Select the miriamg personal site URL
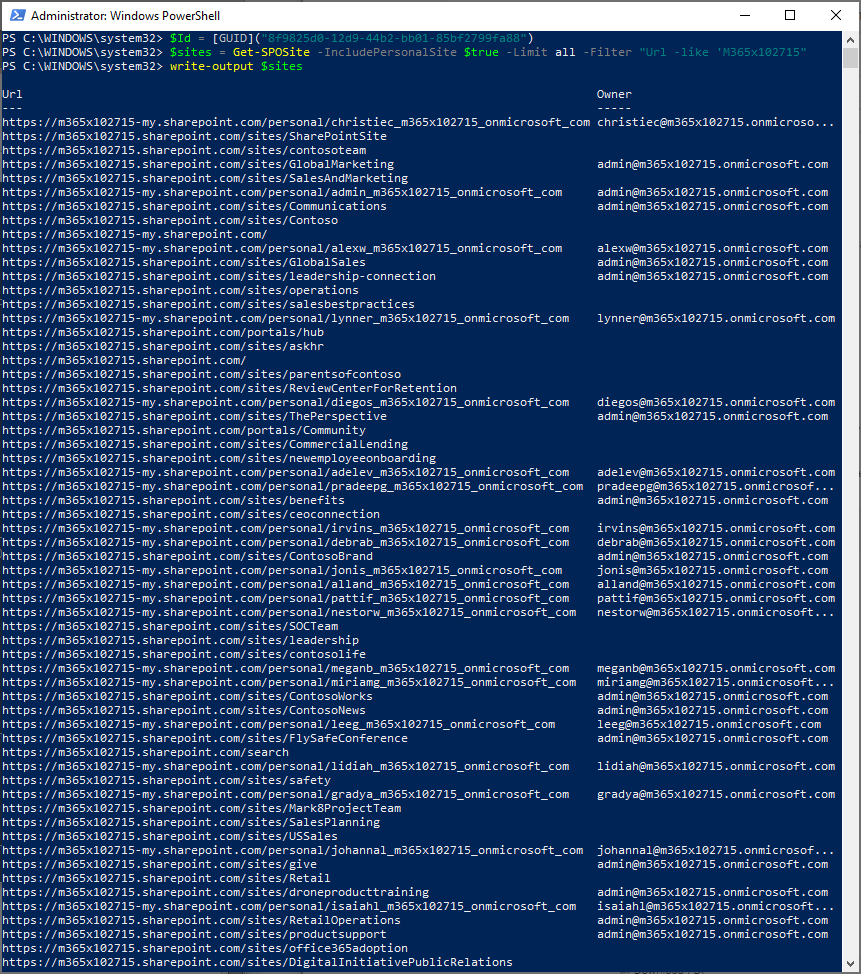The image size is (861, 974). (289, 682)
